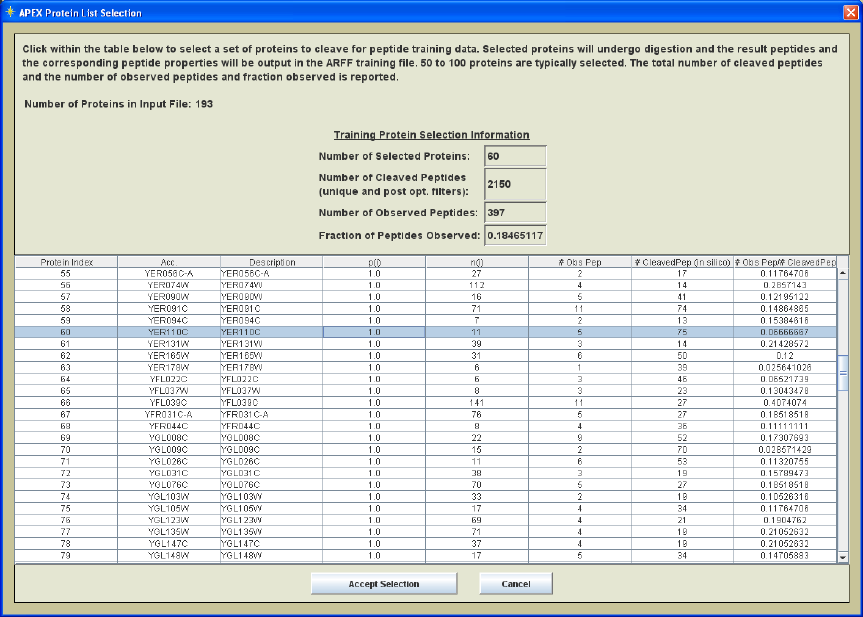This screenshot has height=617, width=863.
Task: Click the Number of Cleaved Peptides field
Action: click(514, 184)
